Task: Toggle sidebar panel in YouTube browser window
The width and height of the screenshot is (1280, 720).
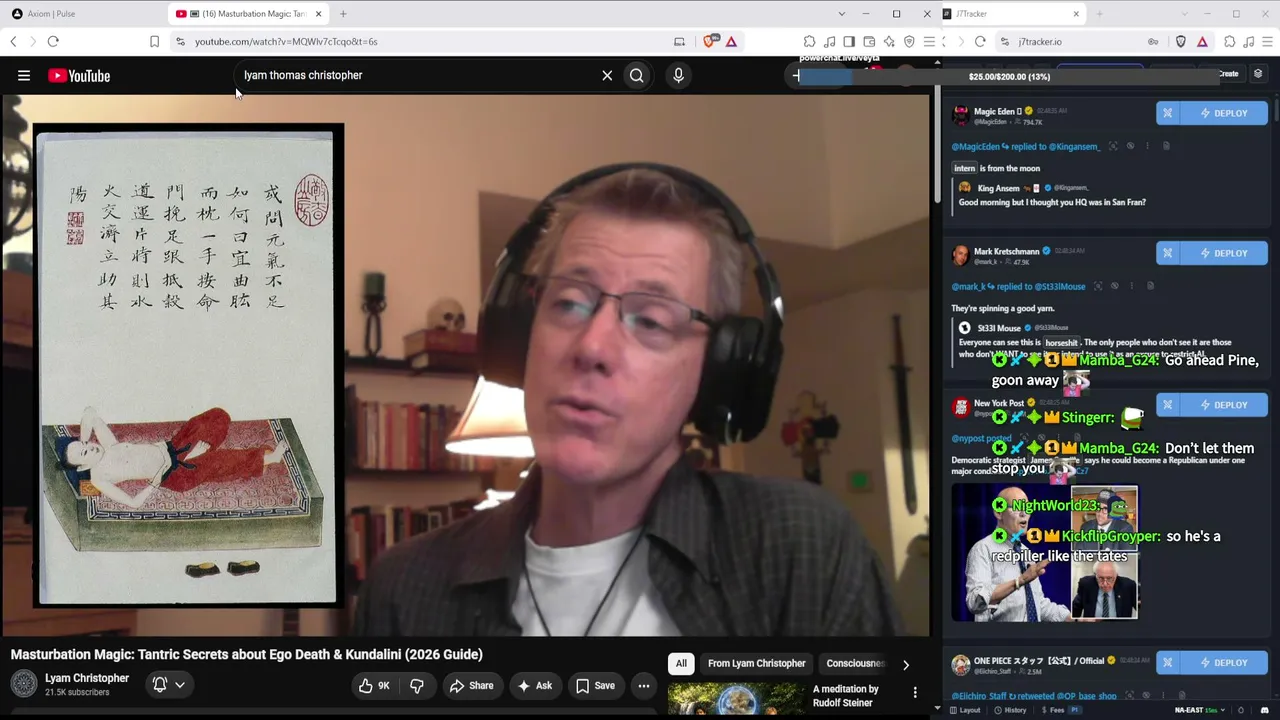Action: tap(849, 41)
